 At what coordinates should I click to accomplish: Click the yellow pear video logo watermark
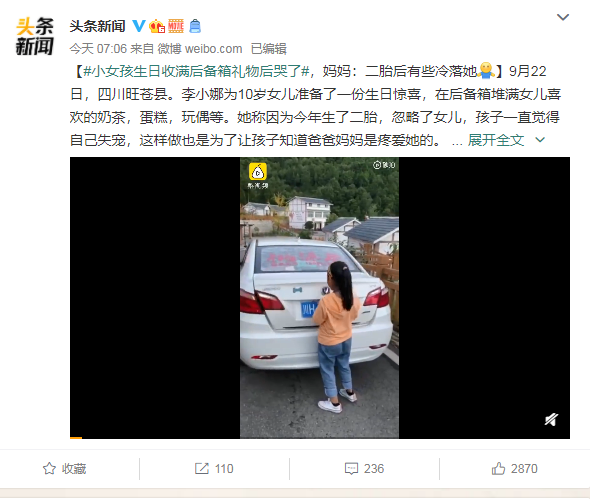[258, 175]
